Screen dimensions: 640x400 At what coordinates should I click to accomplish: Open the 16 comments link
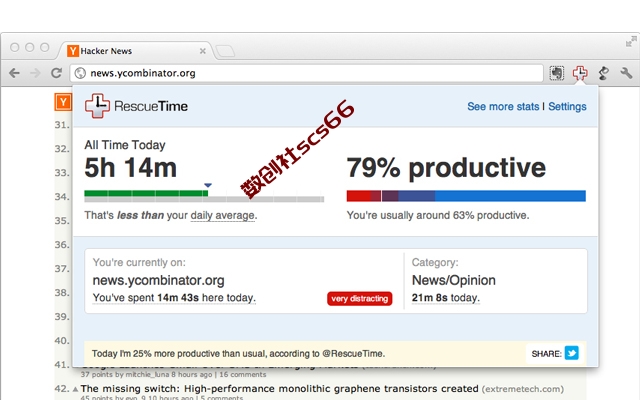(x=242, y=375)
